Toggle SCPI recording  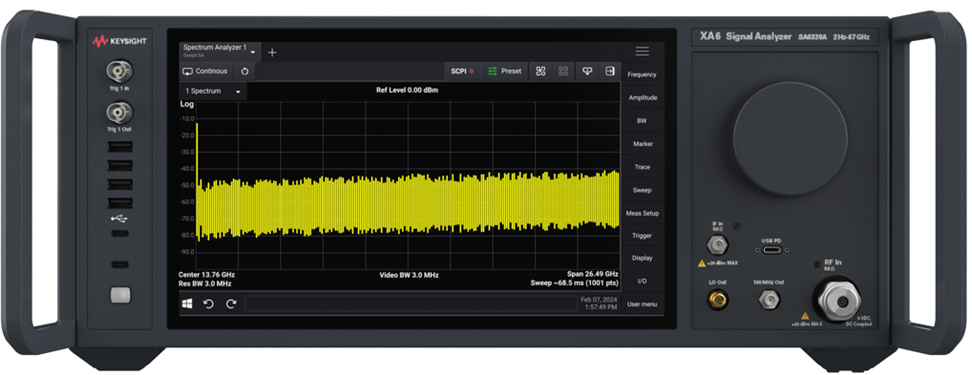pos(462,71)
